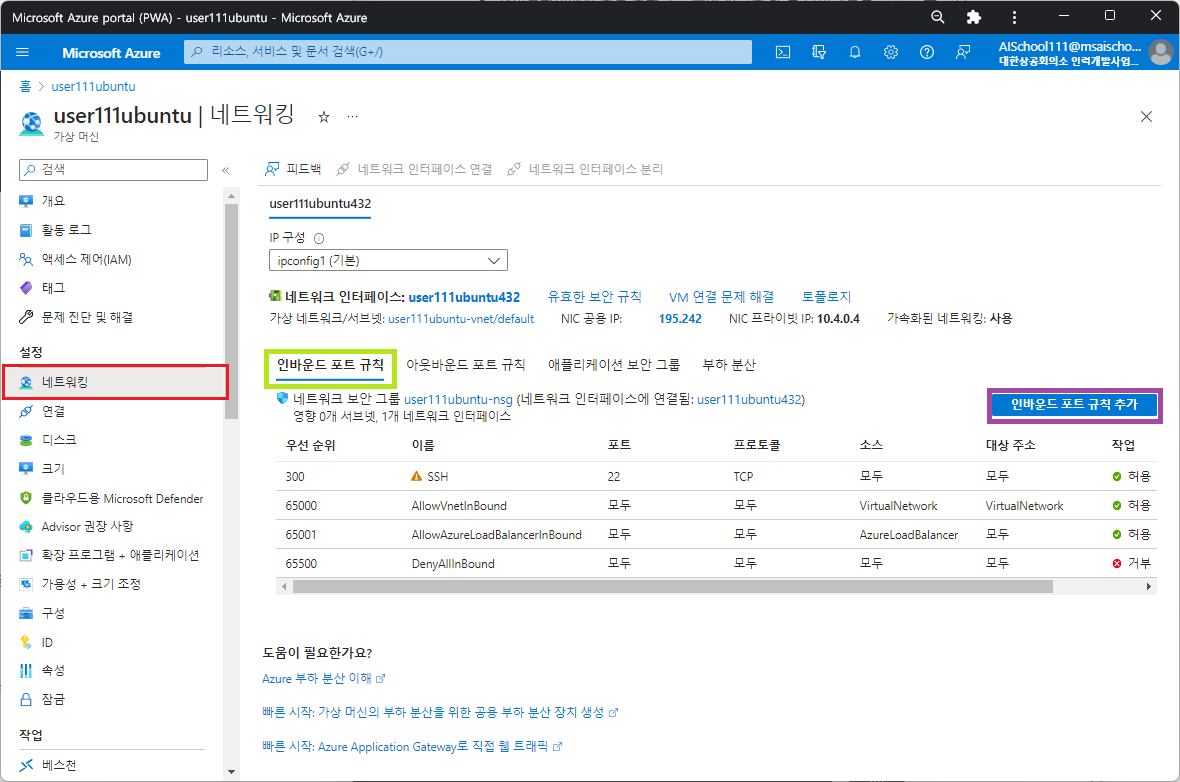Click 네트워크 인터페이스 분리 toolbar item

[x=585, y=169]
